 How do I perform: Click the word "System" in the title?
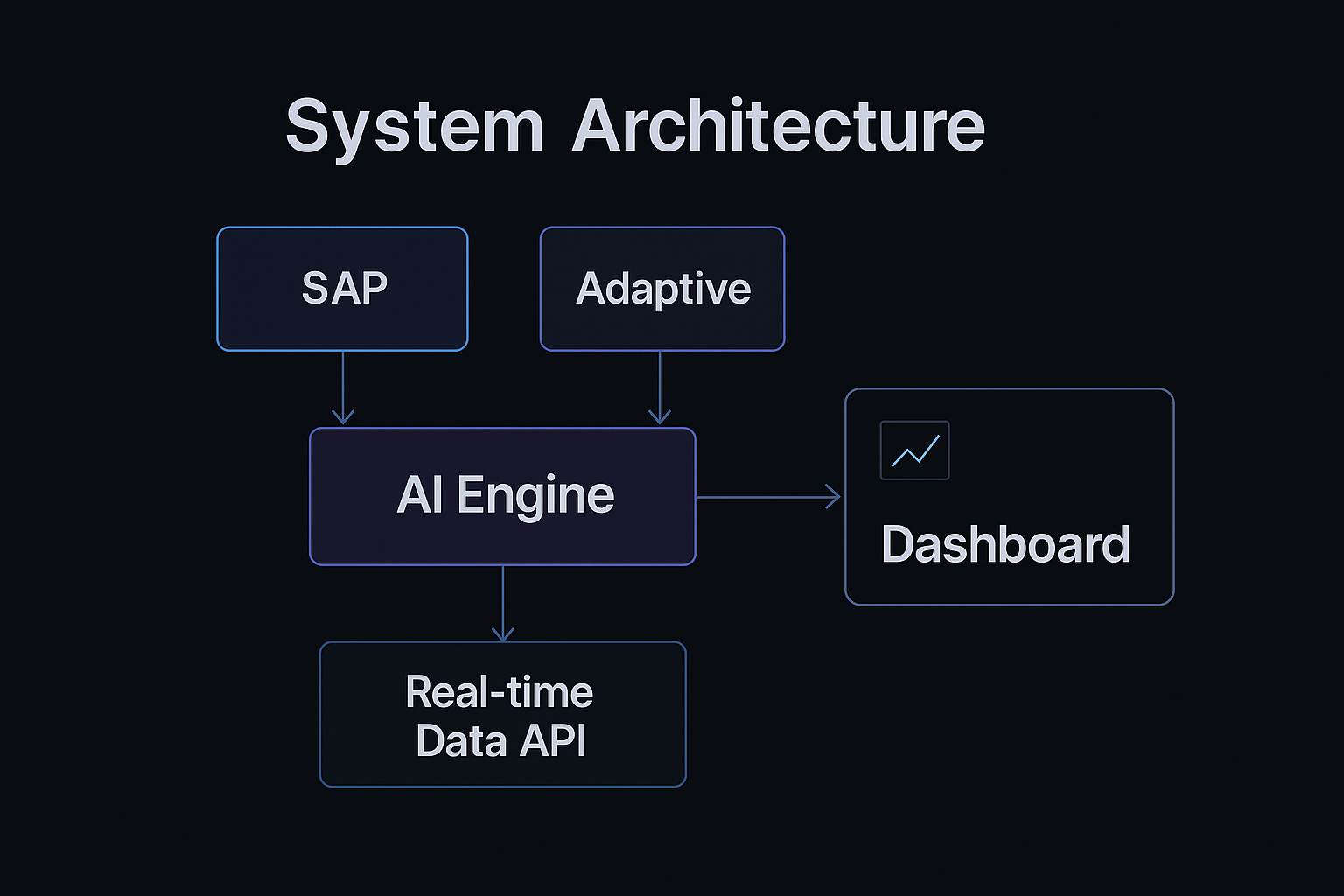tap(415, 128)
